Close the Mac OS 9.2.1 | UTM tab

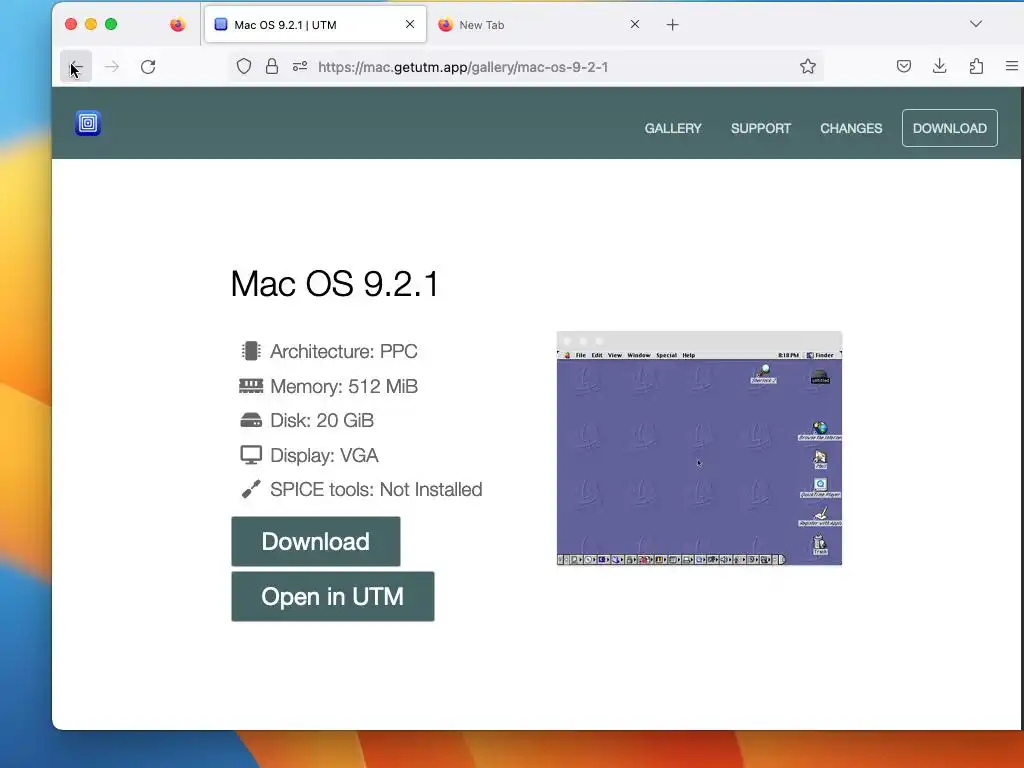coord(410,24)
